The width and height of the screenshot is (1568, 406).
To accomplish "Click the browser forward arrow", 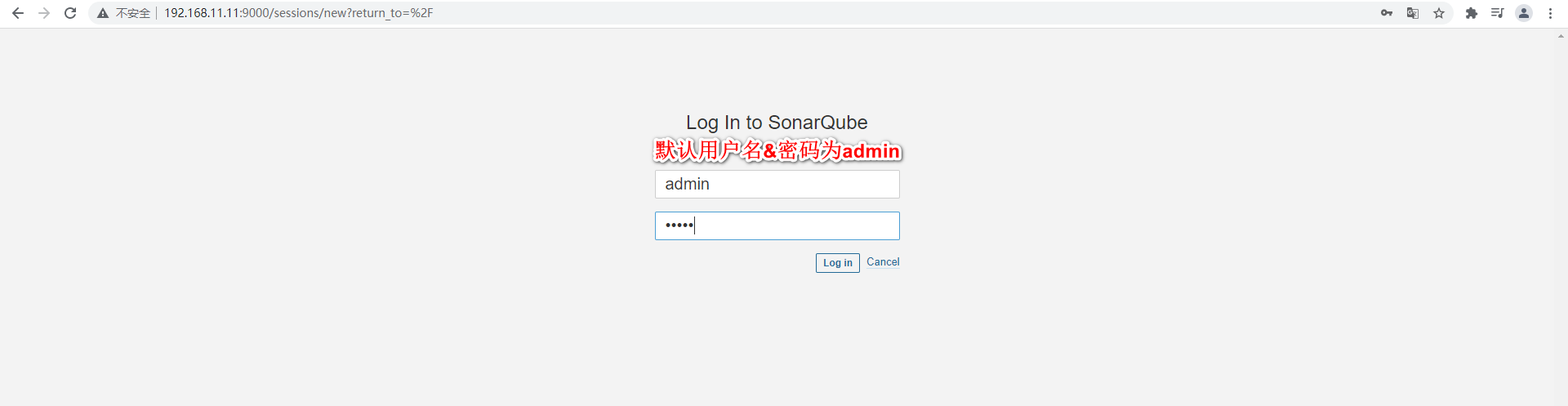I will pos(44,13).
